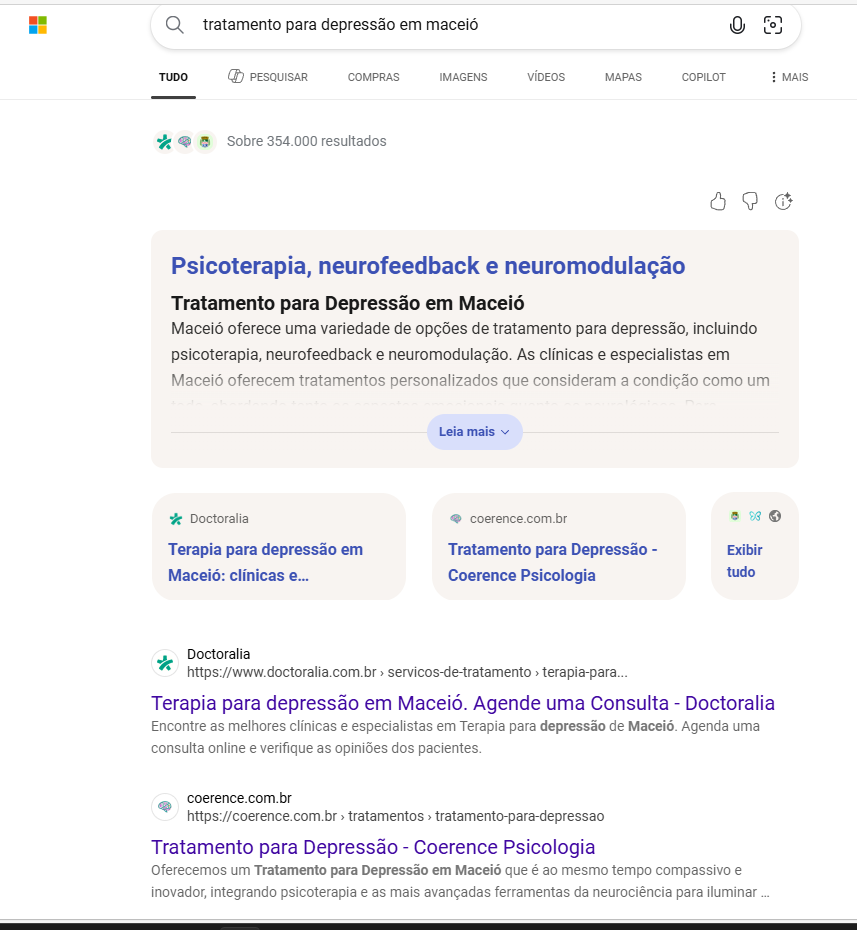Select the Tudo tab
The image size is (857, 930).
[x=173, y=77]
